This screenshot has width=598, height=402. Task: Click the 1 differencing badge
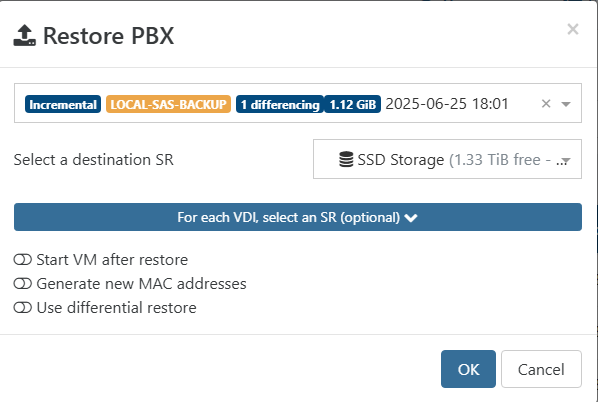(280, 104)
